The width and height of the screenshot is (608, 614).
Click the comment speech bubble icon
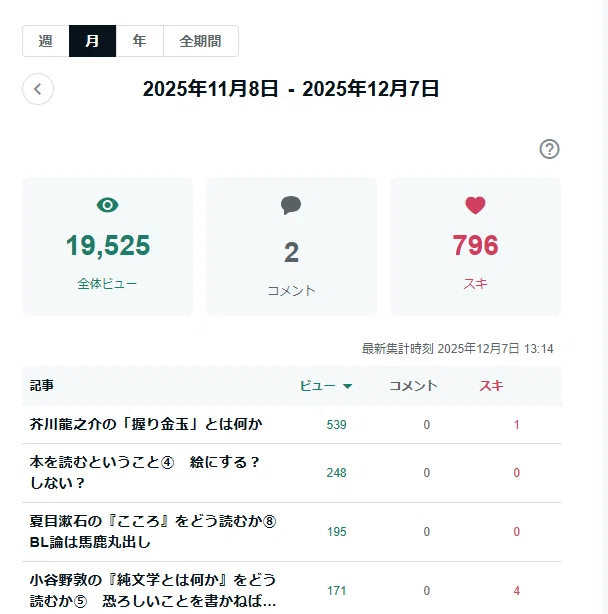pyautogui.click(x=291, y=205)
